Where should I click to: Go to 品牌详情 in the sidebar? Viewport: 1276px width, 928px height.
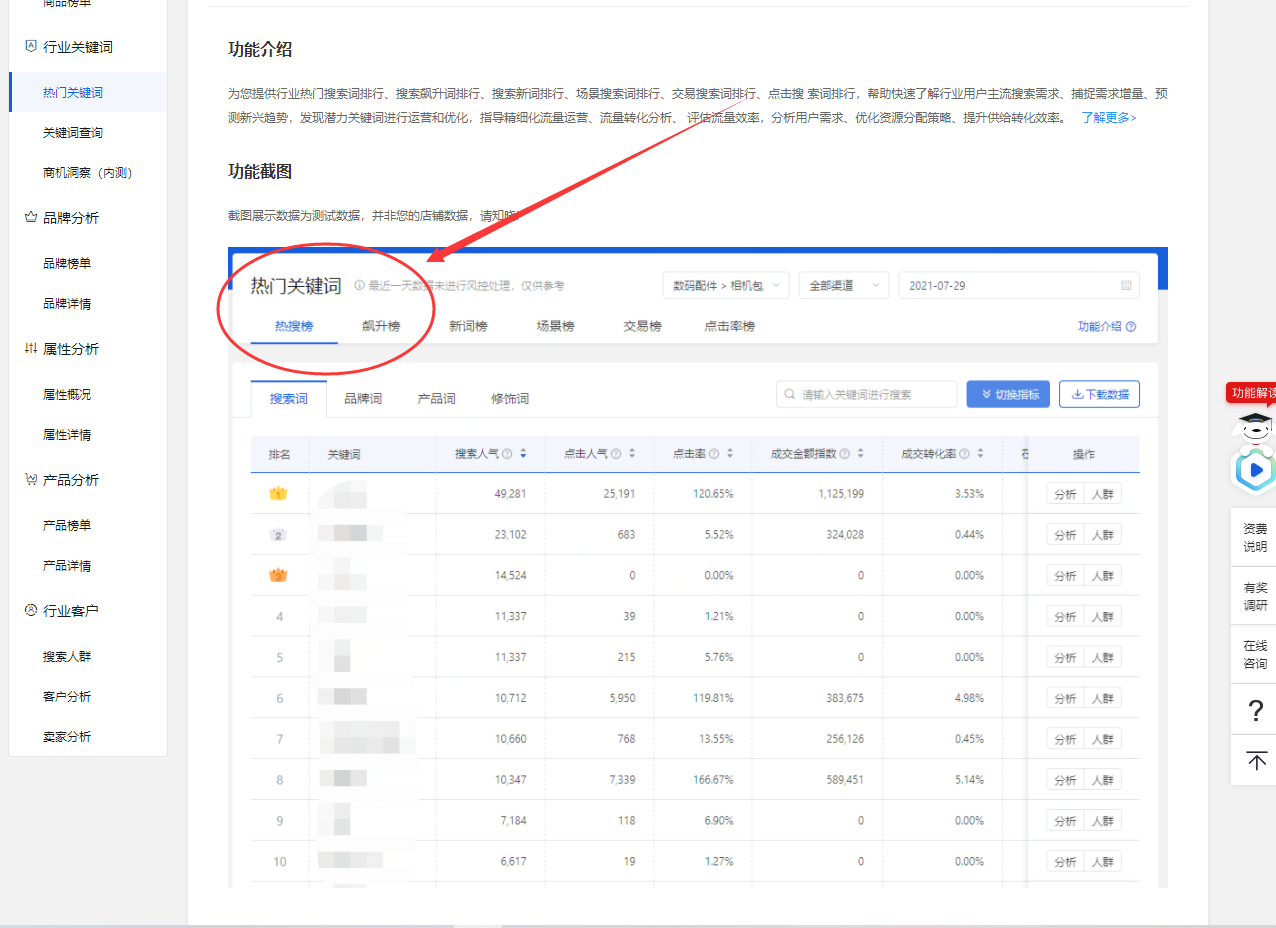67,303
